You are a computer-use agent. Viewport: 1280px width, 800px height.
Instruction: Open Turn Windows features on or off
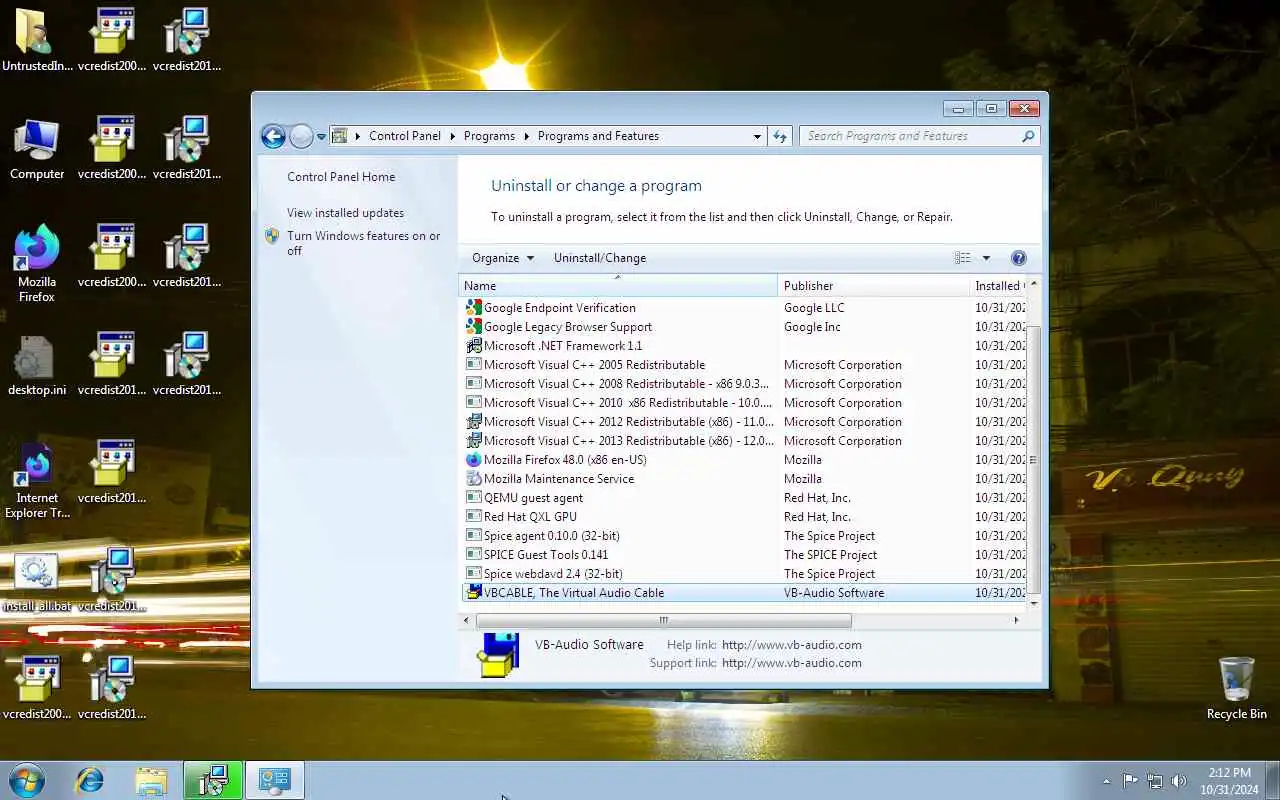point(363,243)
